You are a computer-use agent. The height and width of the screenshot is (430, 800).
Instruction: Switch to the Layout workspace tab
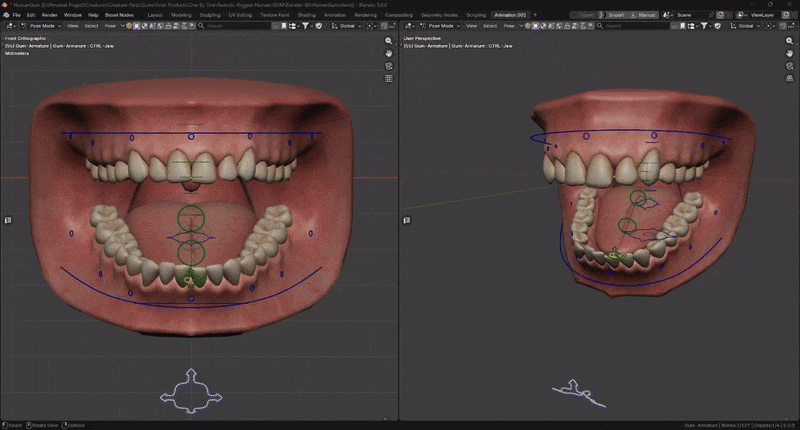pyautogui.click(x=155, y=15)
